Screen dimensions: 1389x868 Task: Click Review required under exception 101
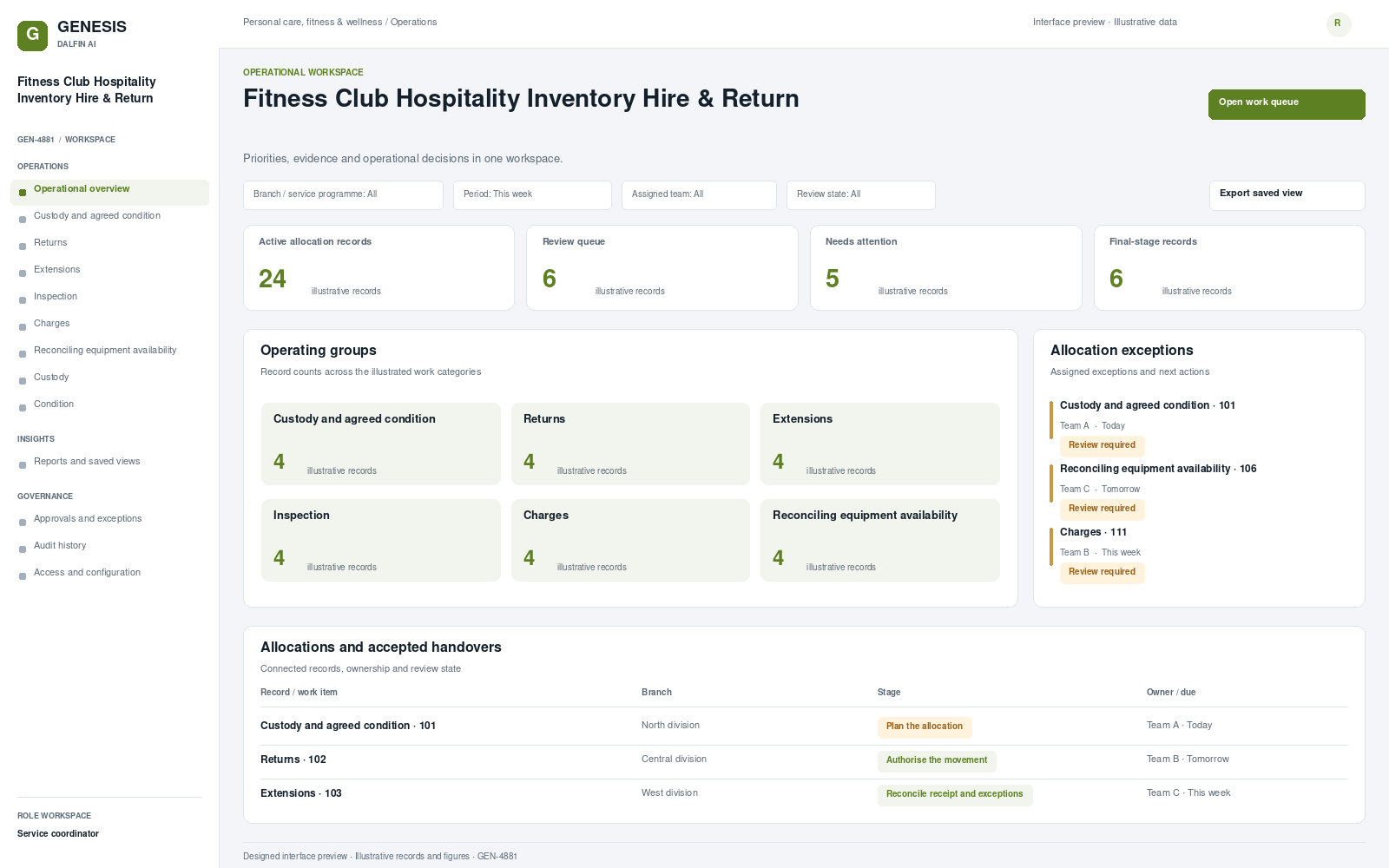(x=1102, y=446)
